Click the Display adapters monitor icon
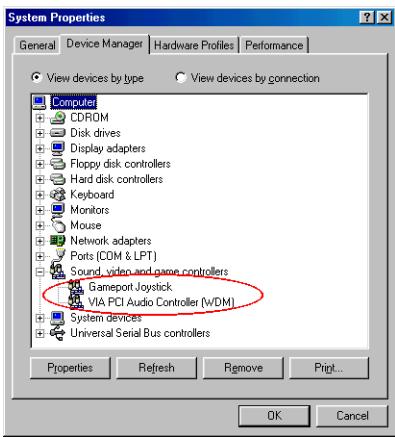Screen dimensions: 395x437 tap(57, 148)
